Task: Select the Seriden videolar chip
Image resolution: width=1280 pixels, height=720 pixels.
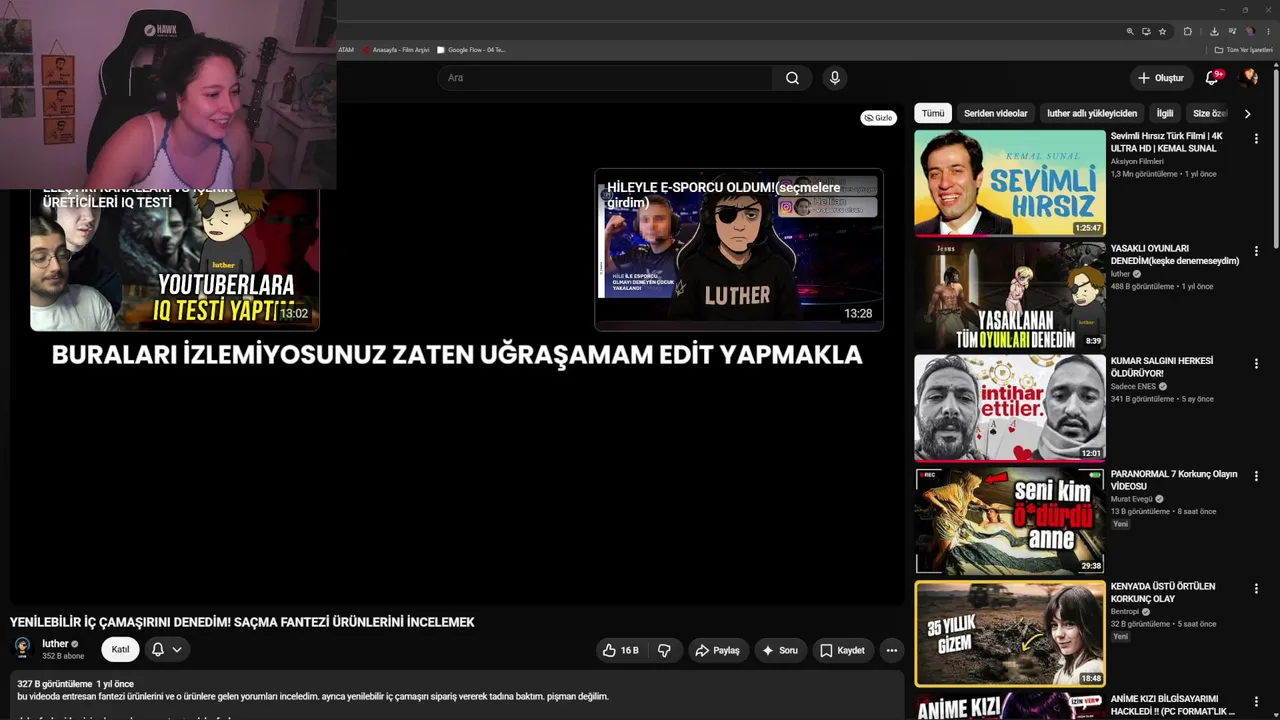Action: click(995, 114)
